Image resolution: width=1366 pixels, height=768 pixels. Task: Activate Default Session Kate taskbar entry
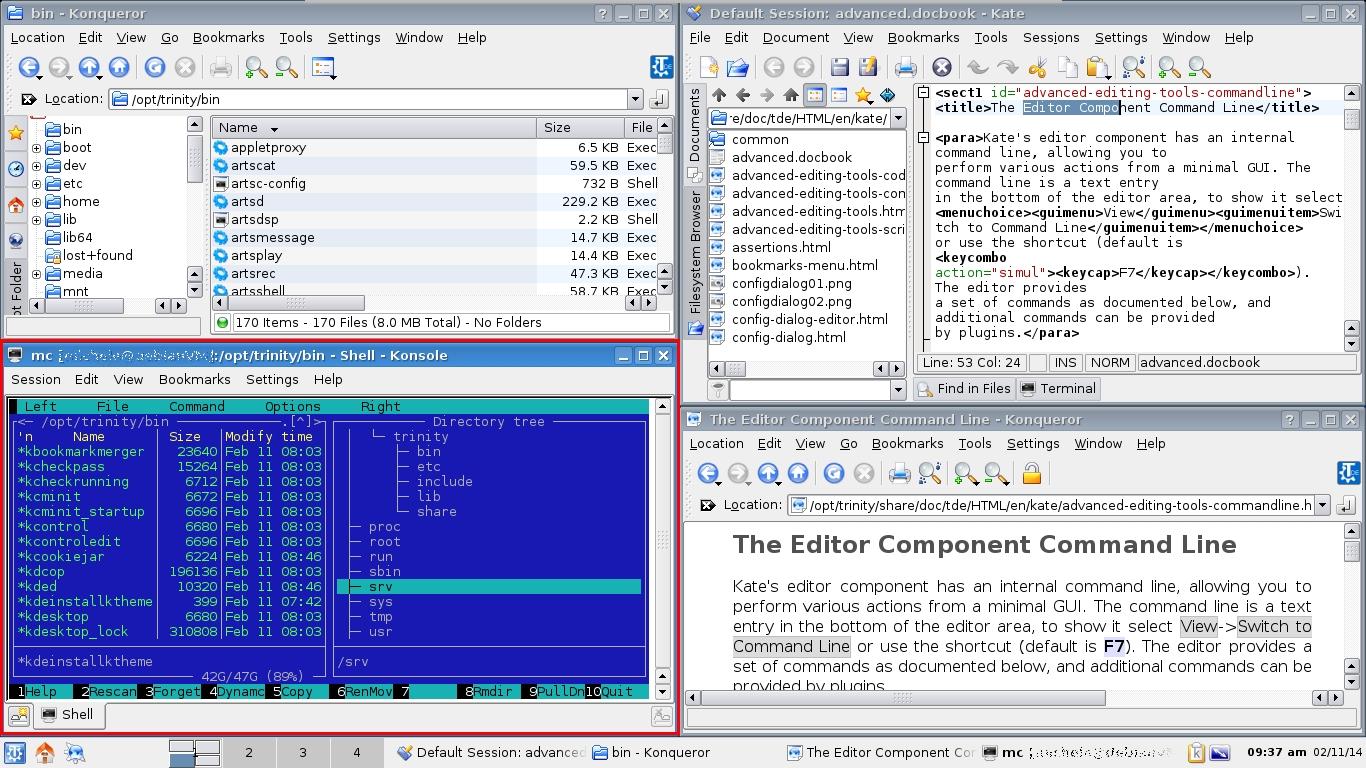[x=490, y=753]
